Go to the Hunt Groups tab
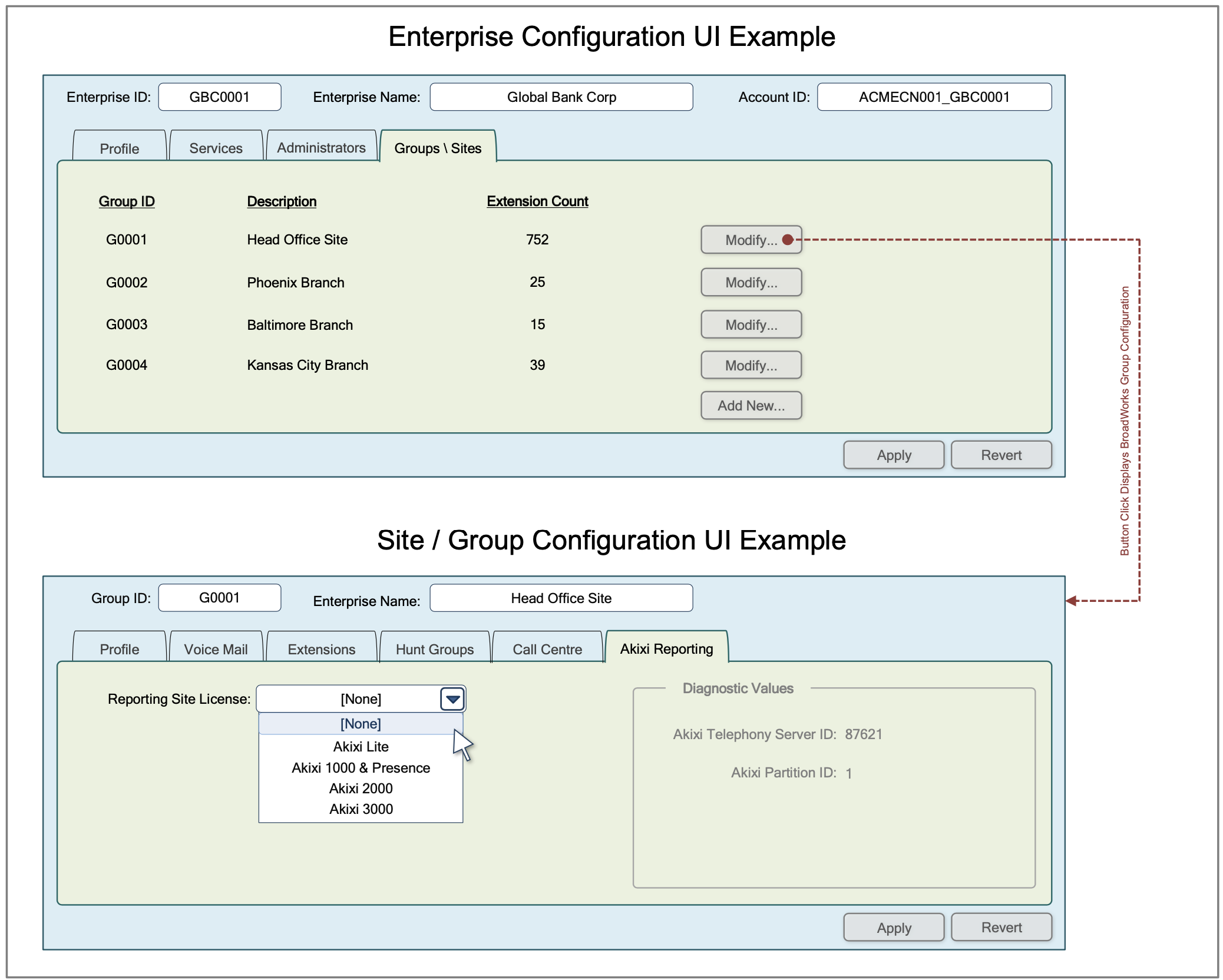The width and height of the screenshot is (1223, 980). click(435, 649)
